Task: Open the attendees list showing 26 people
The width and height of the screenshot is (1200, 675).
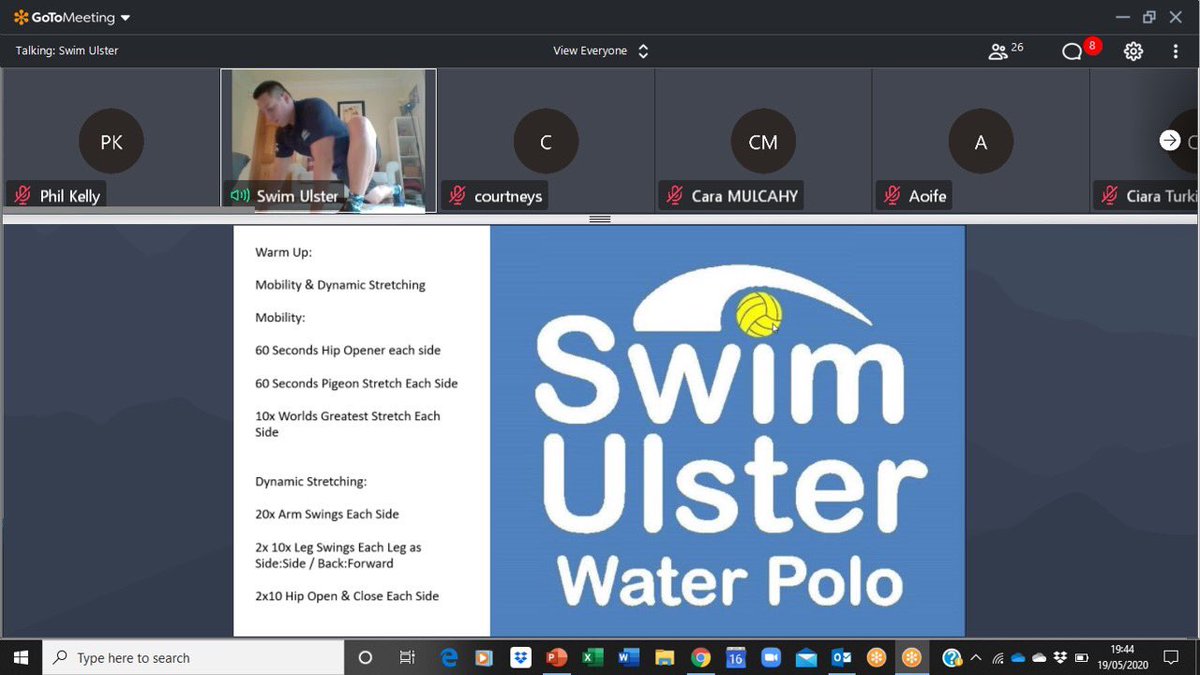Action: (x=1005, y=51)
